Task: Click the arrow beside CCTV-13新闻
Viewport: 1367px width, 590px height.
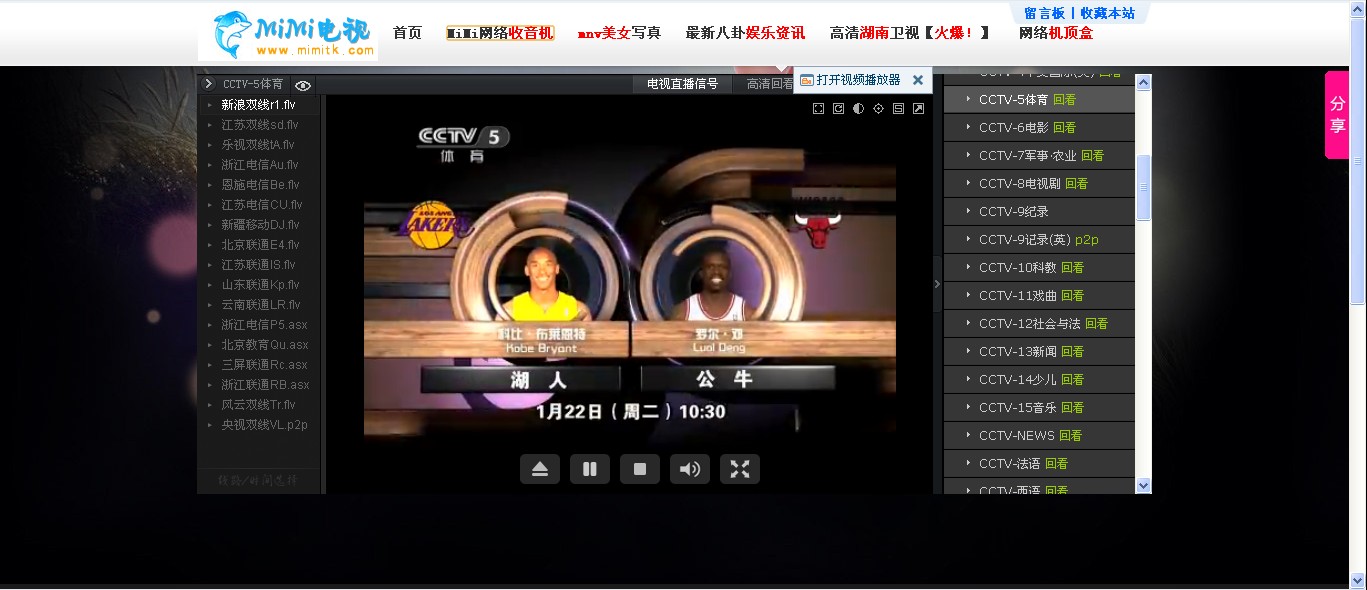Action: point(968,351)
